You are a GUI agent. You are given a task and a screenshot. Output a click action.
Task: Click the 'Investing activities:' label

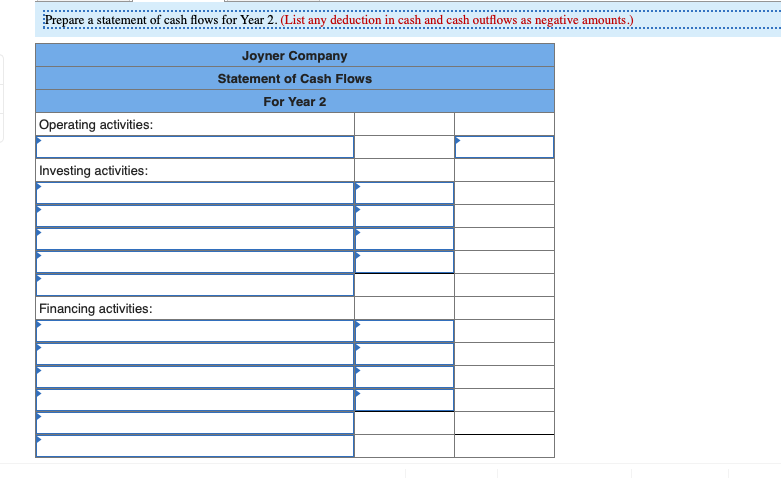[94, 171]
